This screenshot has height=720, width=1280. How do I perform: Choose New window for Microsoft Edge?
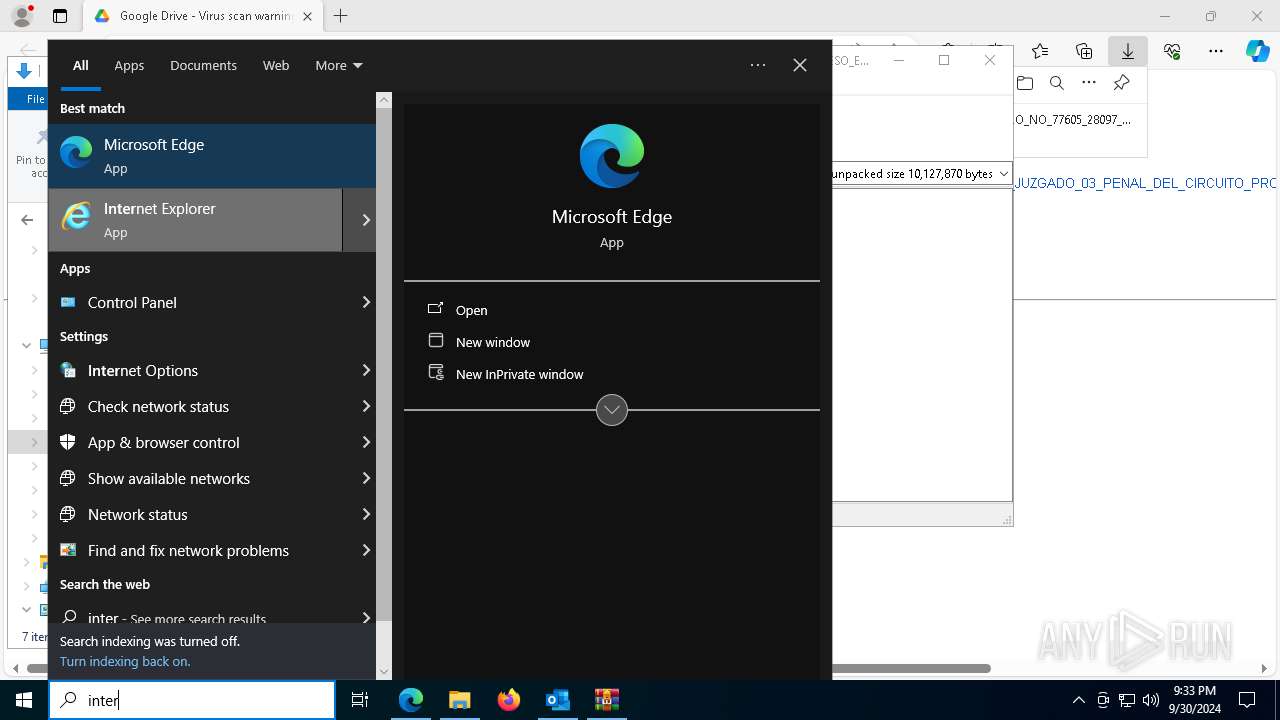(x=480, y=342)
